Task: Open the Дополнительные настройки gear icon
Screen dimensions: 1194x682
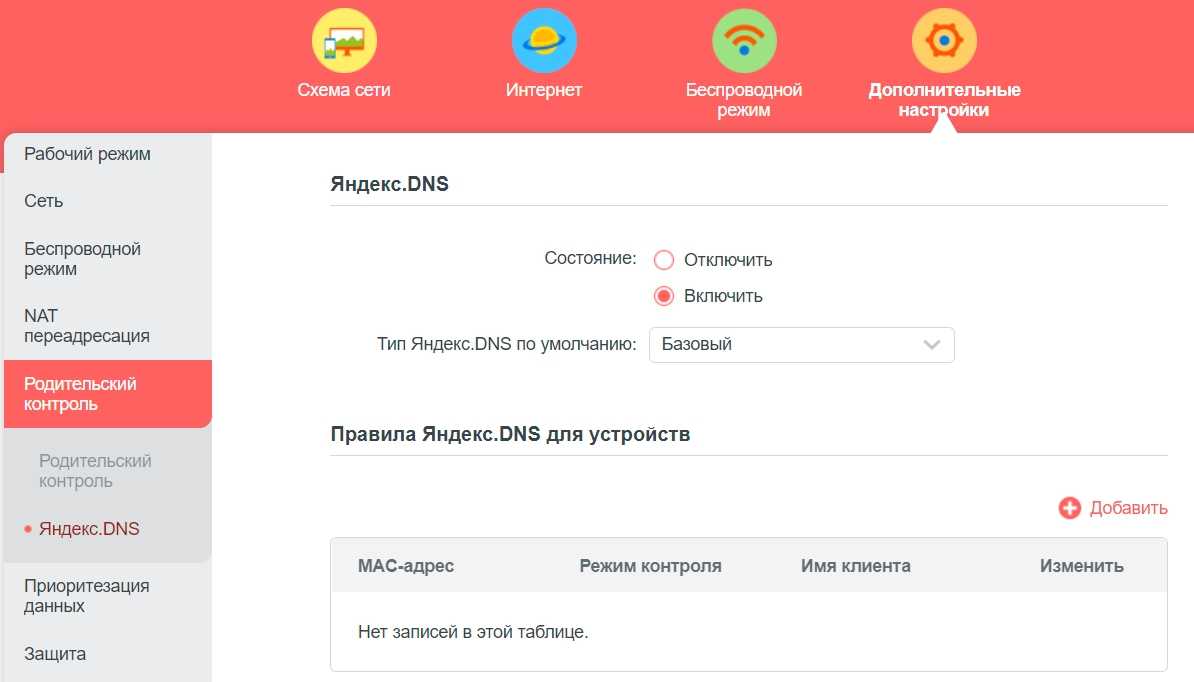Action: click(x=944, y=40)
